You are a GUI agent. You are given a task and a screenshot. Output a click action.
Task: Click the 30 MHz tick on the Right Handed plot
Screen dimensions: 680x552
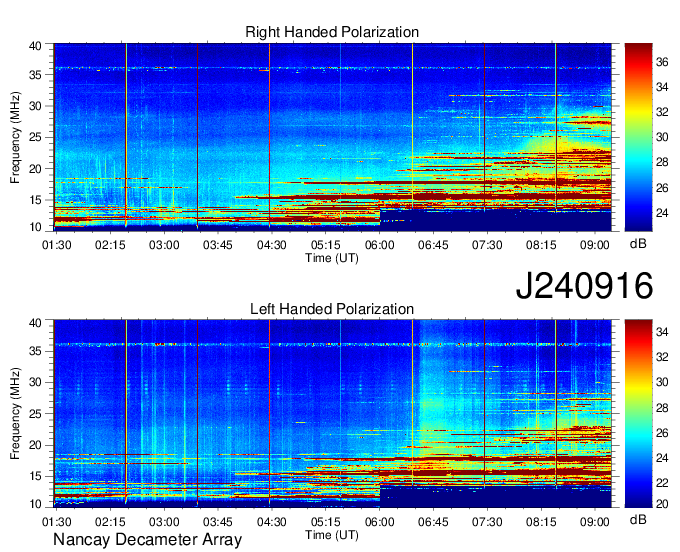pyautogui.click(x=35, y=106)
